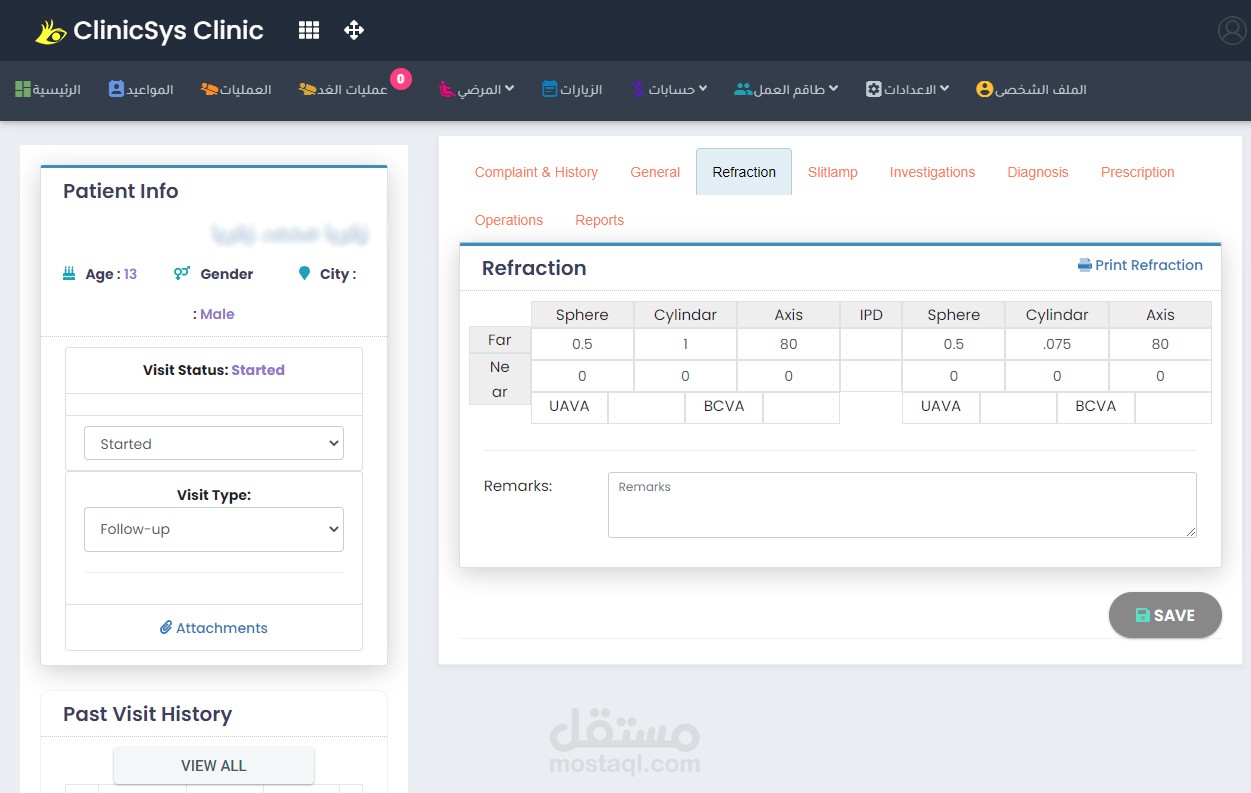Click the settings gear icon beside الاعدادات
The image size is (1251, 793).
[x=873, y=89]
